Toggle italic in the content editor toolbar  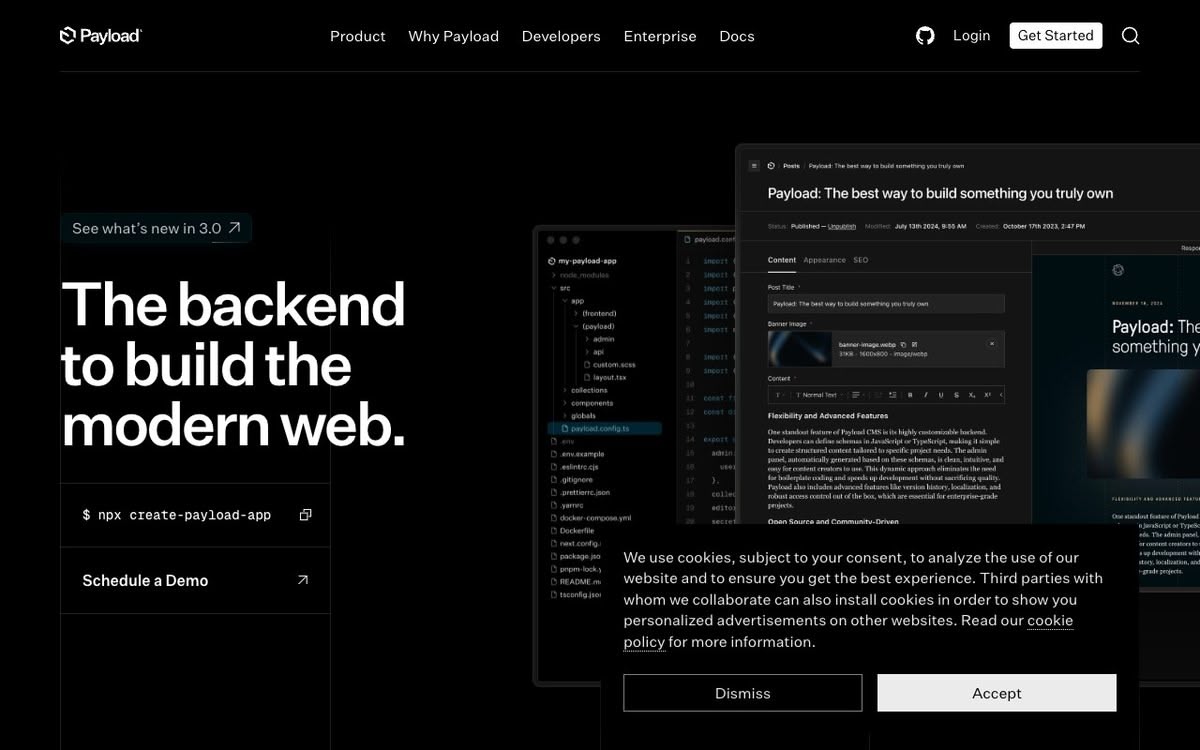pyautogui.click(x=926, y=395)
